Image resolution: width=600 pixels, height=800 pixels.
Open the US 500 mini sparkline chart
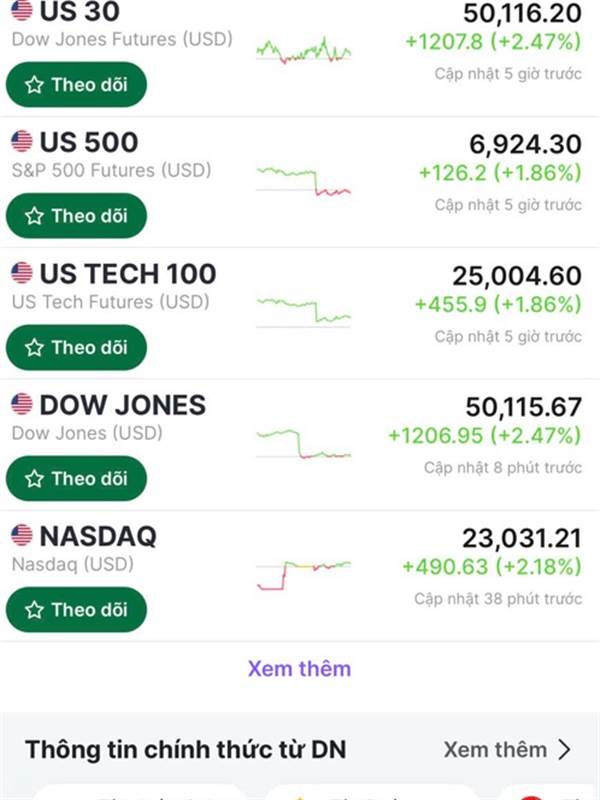coord(303,180)
